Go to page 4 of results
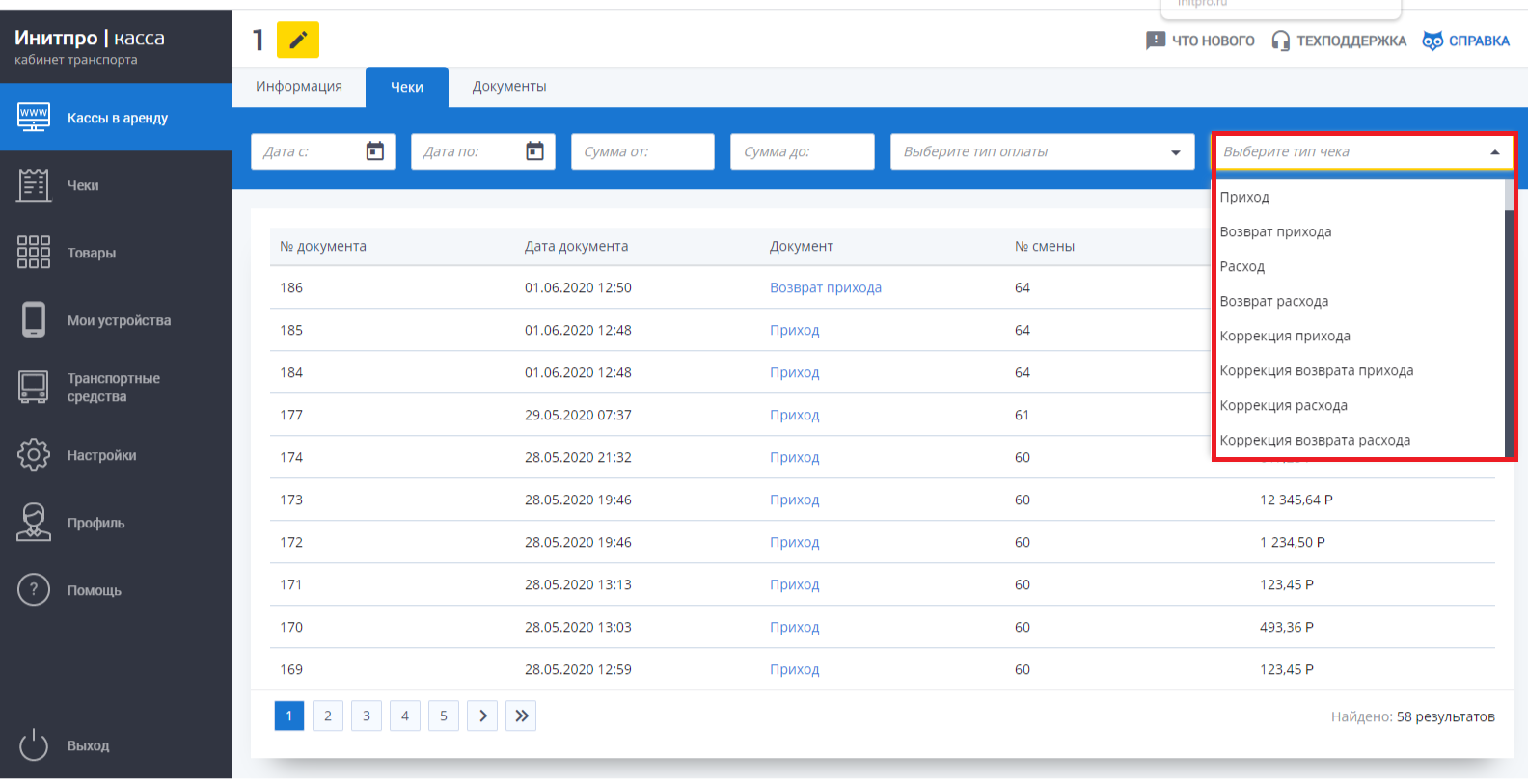Screen dimensions: 1528x784 point(405,716)
